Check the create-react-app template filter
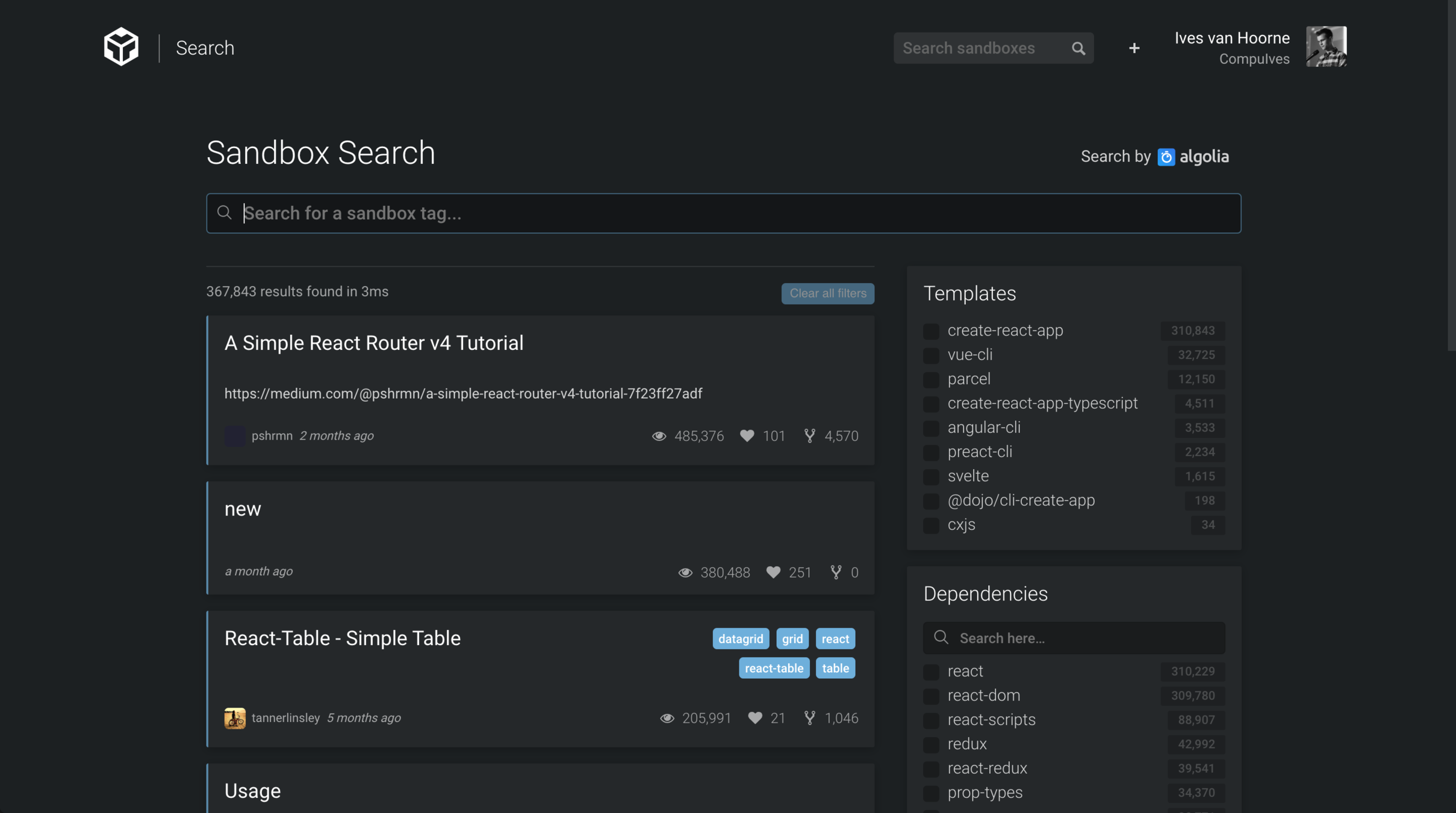Image resolution: width=1456 pixels, height=813 pixels. [x=931, y=331]
